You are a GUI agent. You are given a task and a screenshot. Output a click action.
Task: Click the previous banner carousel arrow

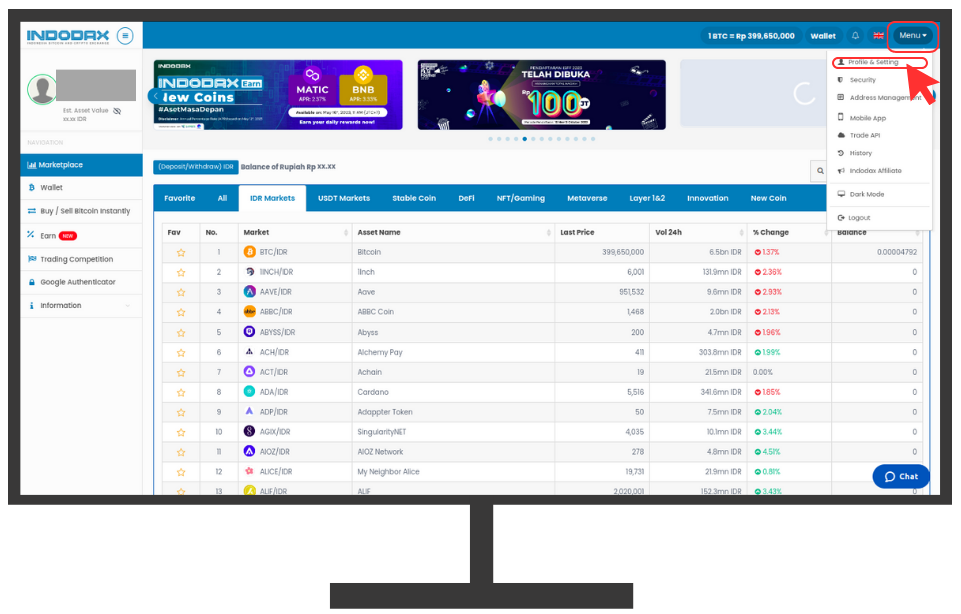point(156,96)
